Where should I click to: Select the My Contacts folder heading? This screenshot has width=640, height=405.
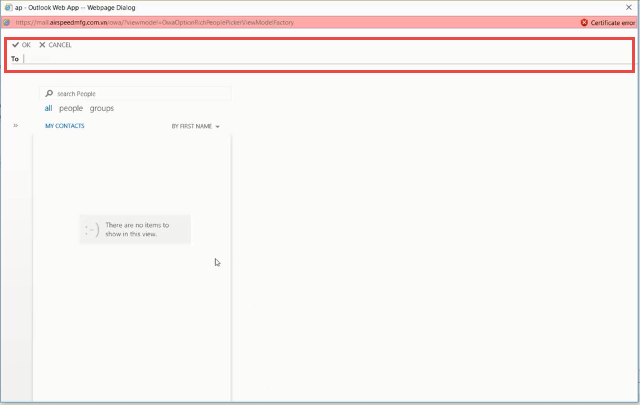(65, 126)
